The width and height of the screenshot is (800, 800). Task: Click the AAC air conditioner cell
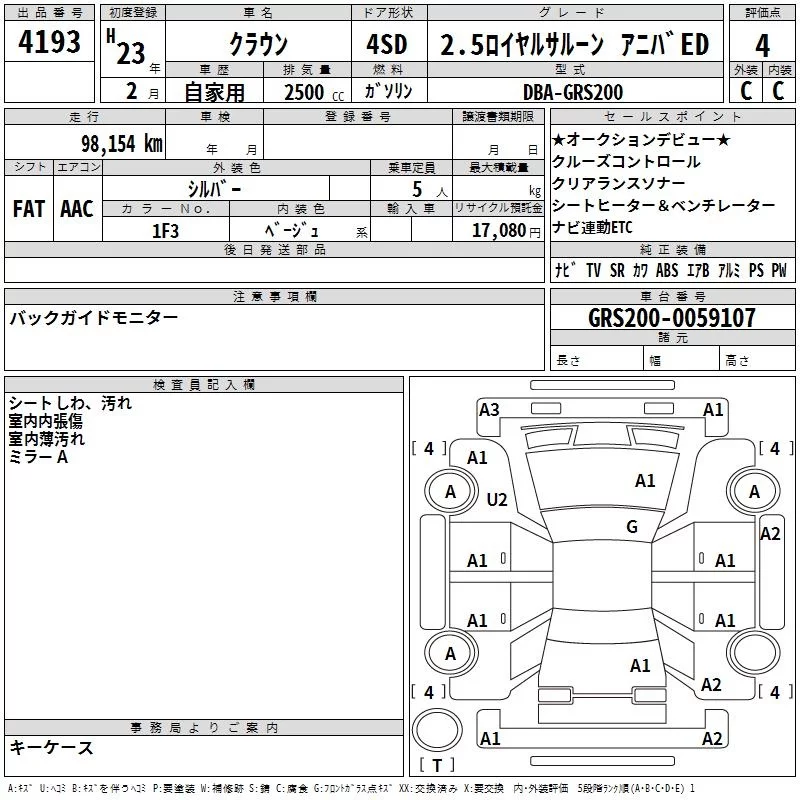pos(77,209)
